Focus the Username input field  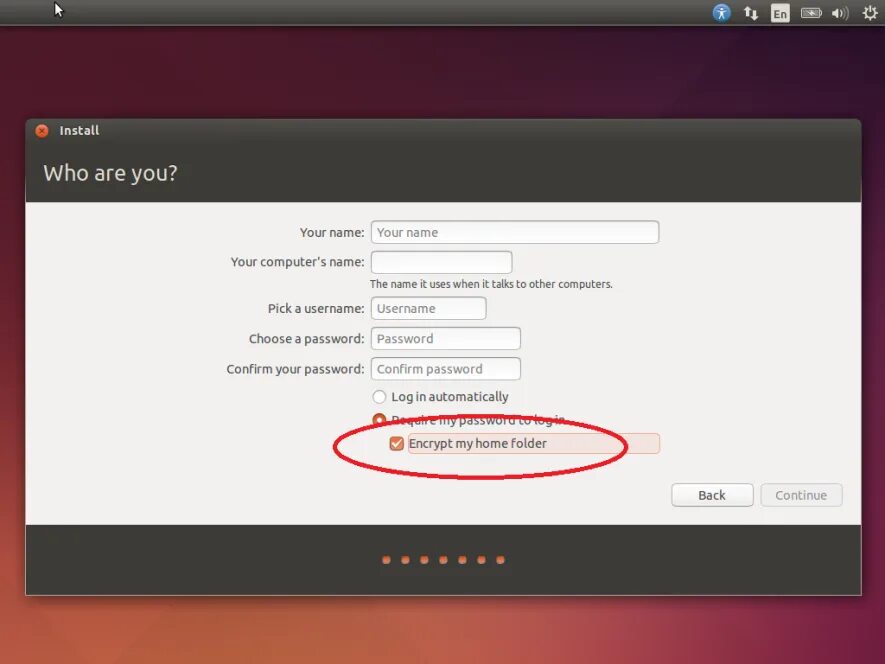pyautogui.click(x=428, y=308)
